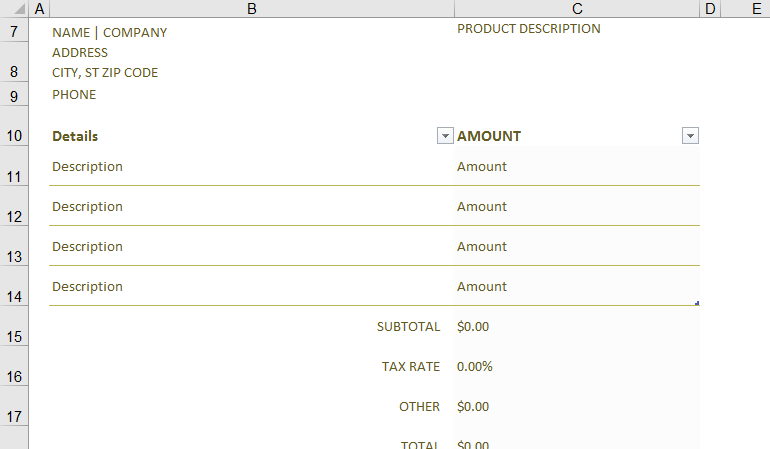Viewport: 770px width, 449px height.
Task: Select the OTHER amount $0.00 cell
Action: 473,406
